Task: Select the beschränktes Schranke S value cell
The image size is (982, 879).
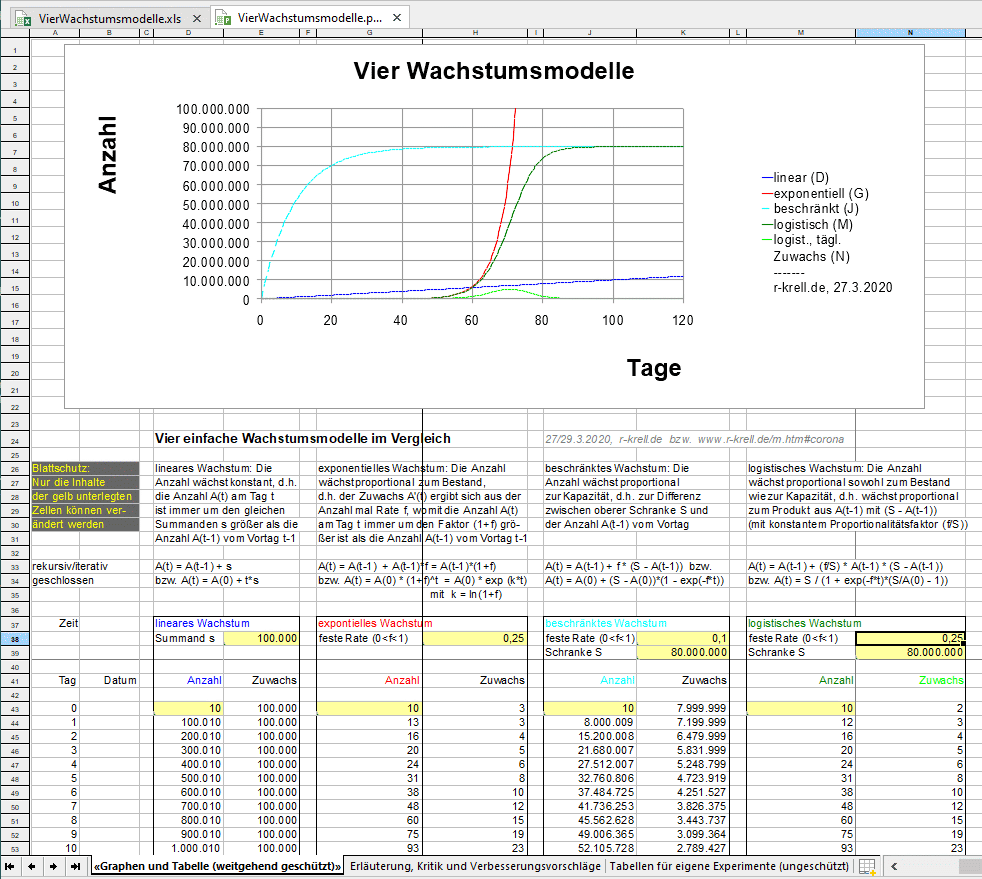Action: click(x=683, y=653)
